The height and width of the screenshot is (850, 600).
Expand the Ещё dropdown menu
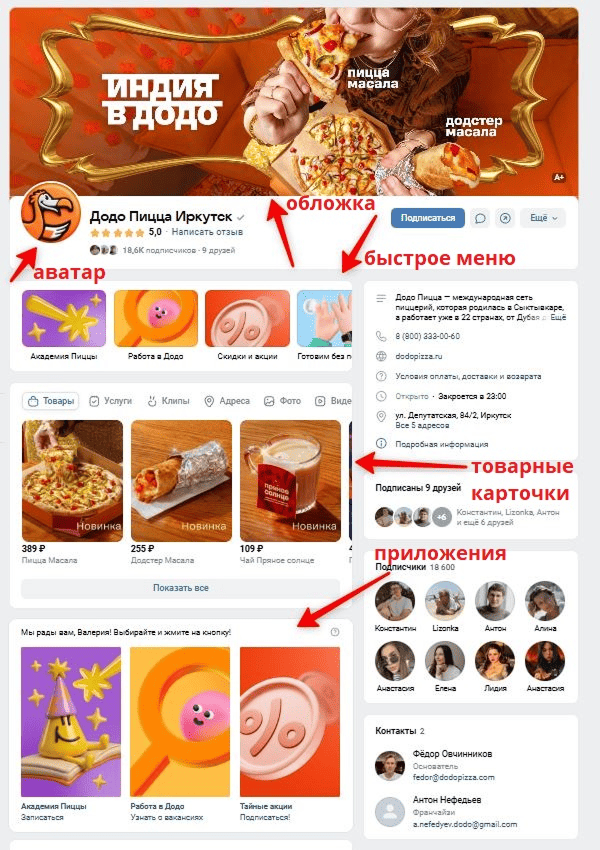pyautogui.click(x=543, y=218)
